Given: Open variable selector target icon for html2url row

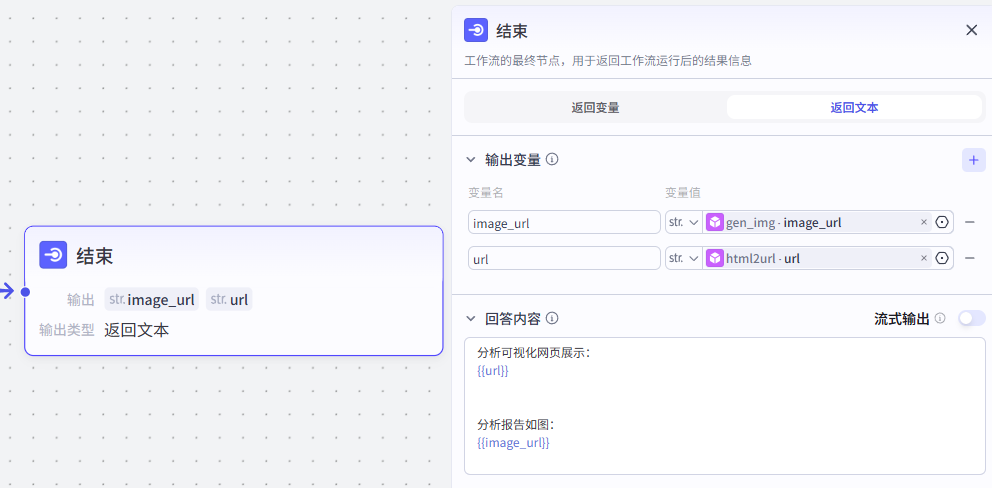Looking at the screenshot, I should coord(942,258).
